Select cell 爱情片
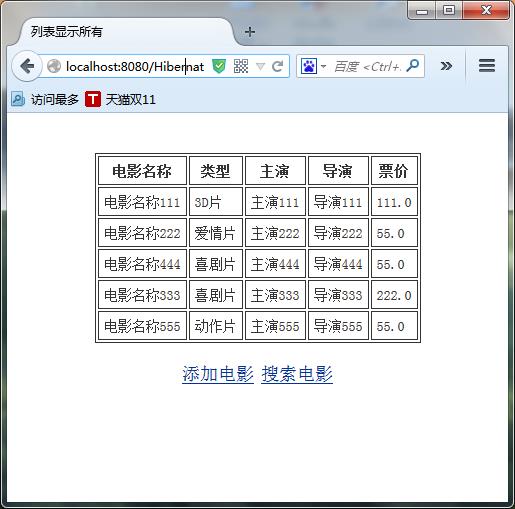Screen dimensions: 515x509 [216, 233]
